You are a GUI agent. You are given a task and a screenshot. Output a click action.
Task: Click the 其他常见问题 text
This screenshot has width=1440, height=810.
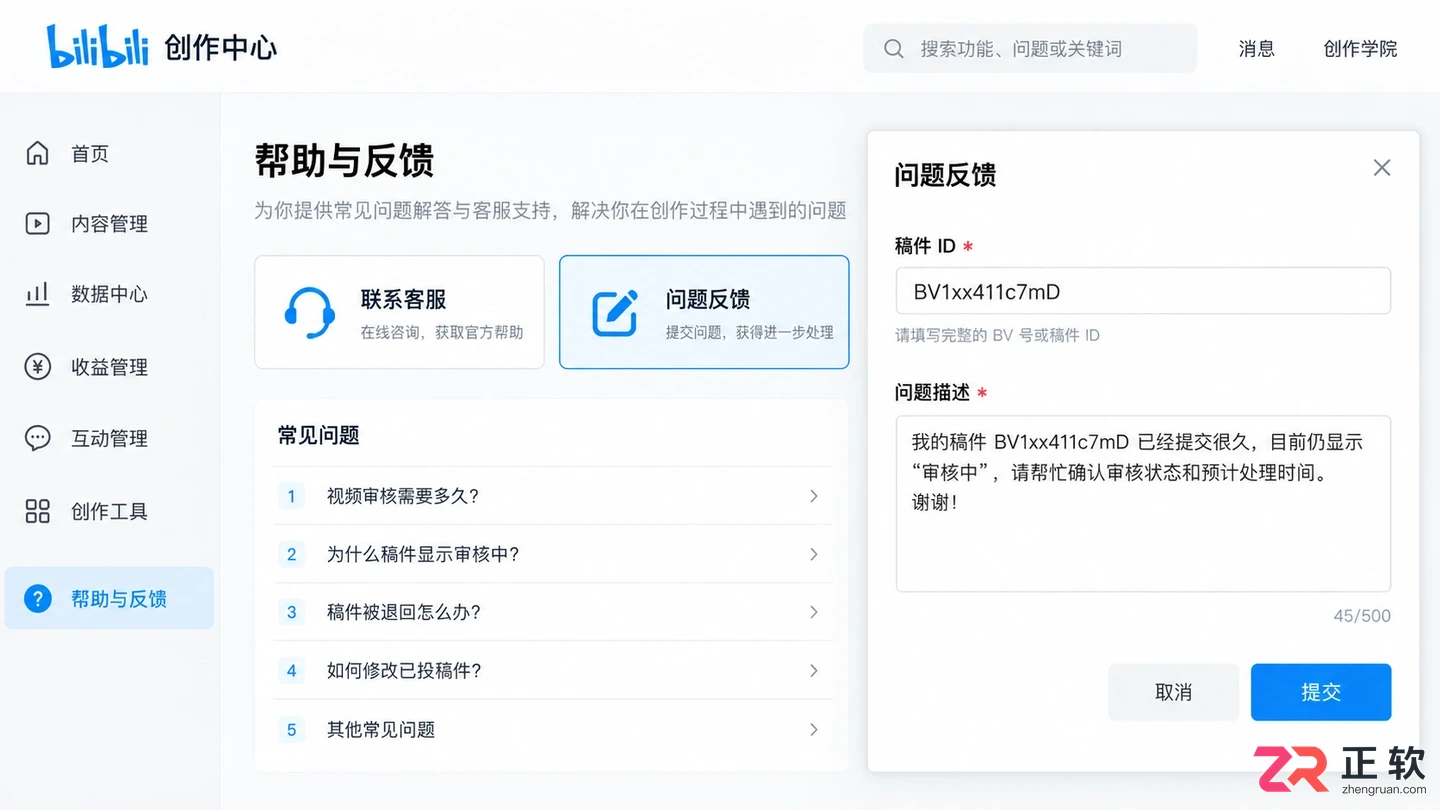[381, 729]
